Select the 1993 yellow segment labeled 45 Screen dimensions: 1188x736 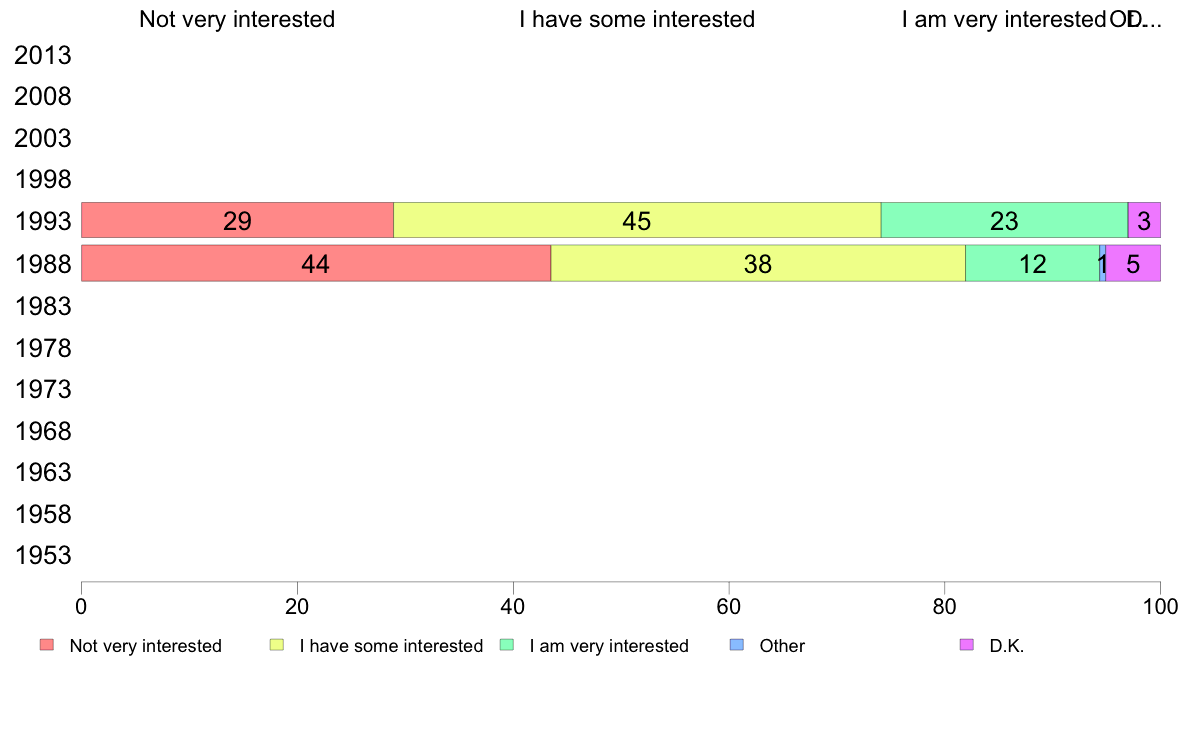click(637, 221)
